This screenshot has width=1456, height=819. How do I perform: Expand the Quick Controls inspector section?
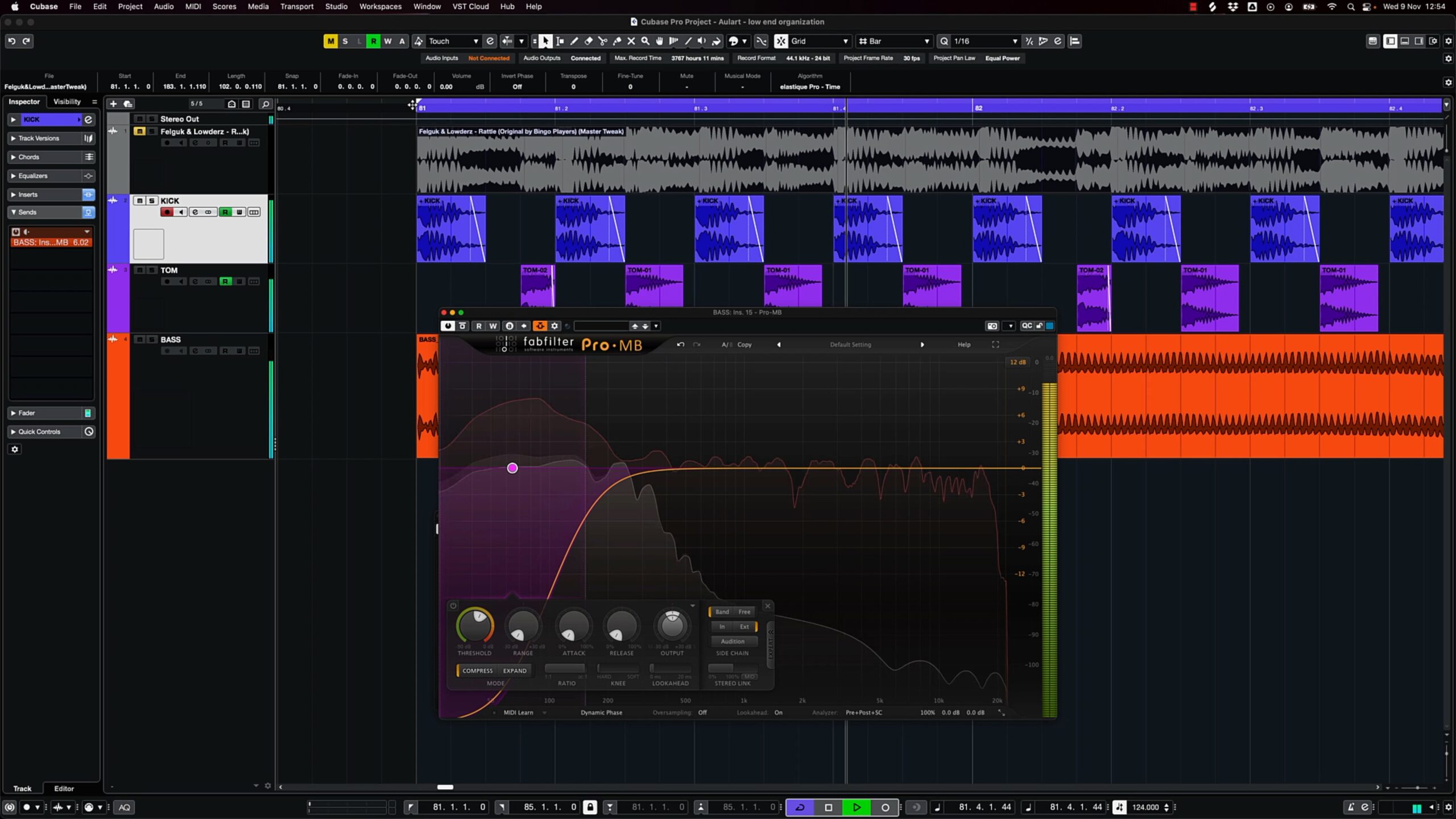point(44,432)
